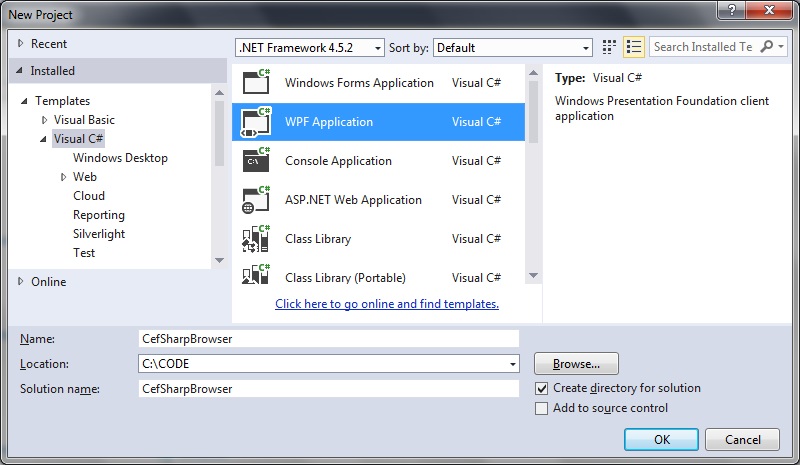Select the Silverlight category
The image size is (800, 465).
99,234
